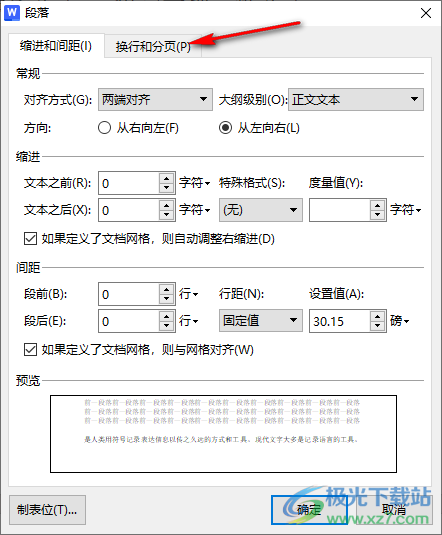Viewport: 442px width, 535px height.
Task: Select 从右向左(F) direction radio button
Action: 104,128
